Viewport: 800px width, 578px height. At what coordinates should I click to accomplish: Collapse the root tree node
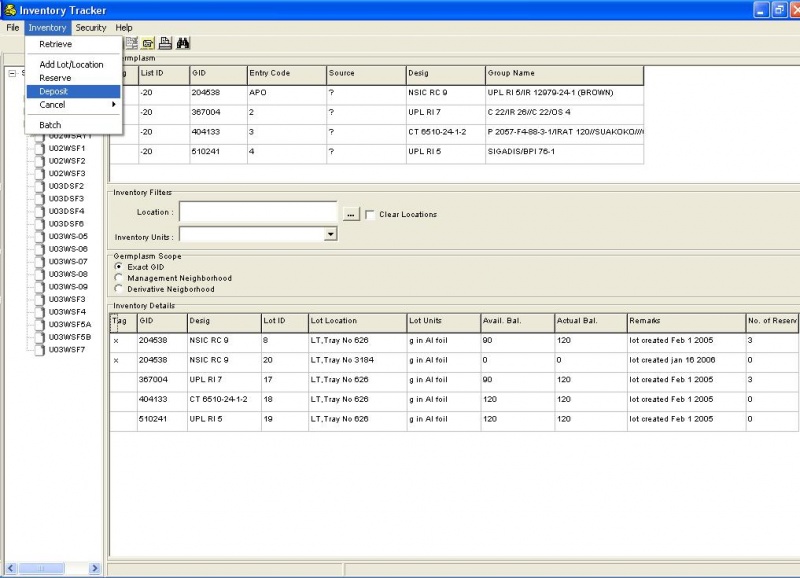point(12,73)
